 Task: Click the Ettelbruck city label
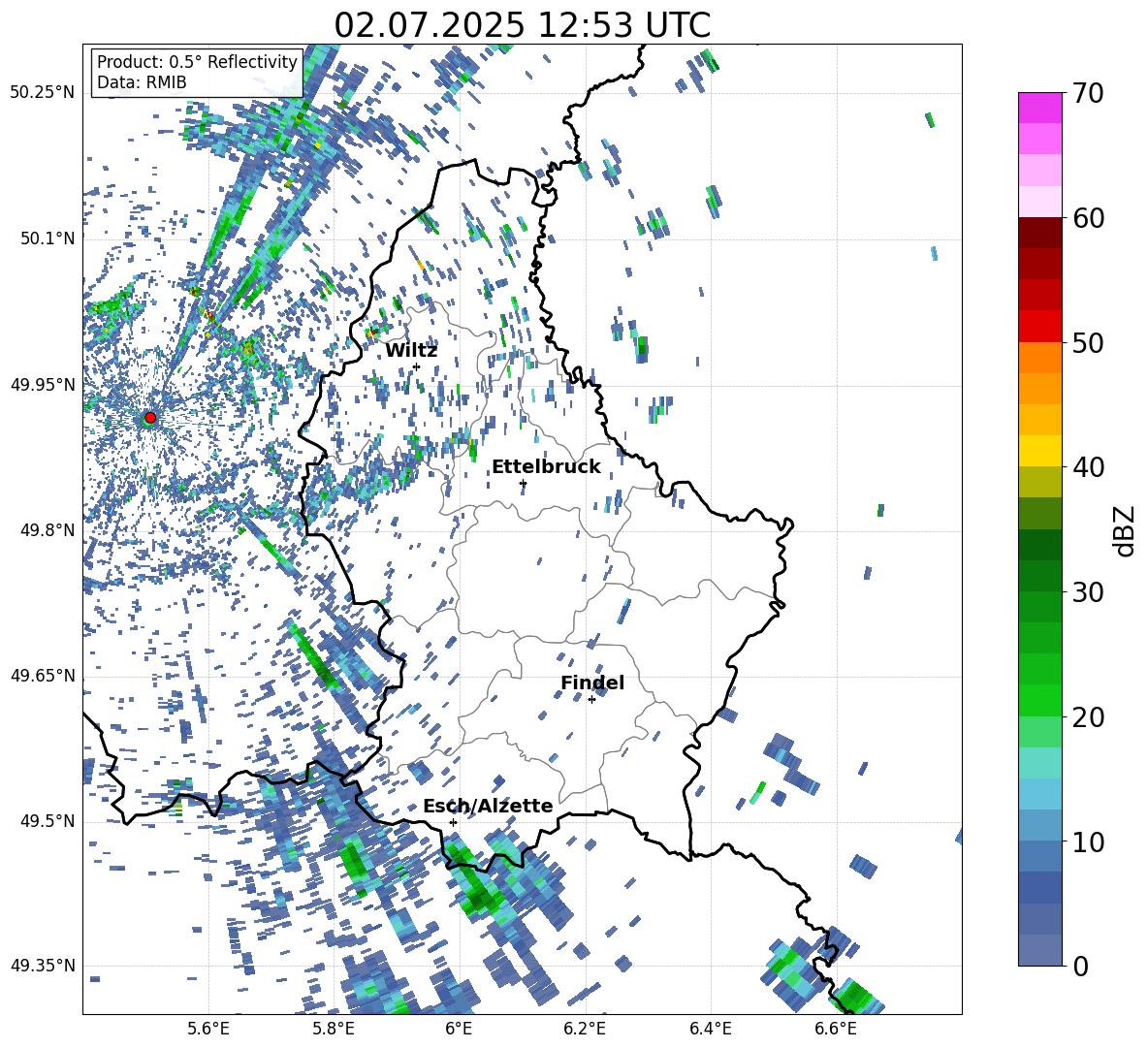coord(546,467)
